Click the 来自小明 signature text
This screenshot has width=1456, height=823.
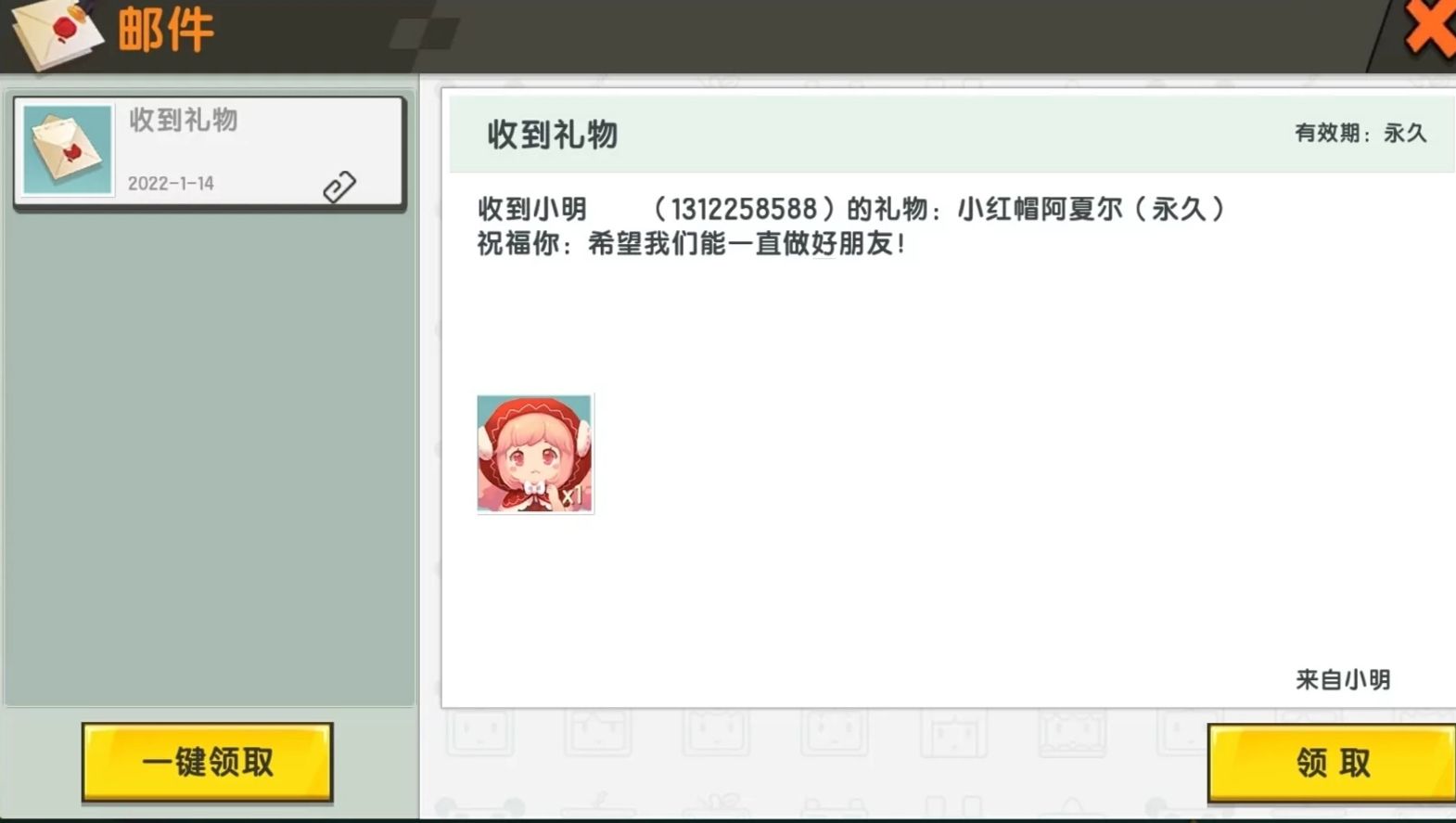[x=1343, y=680]
